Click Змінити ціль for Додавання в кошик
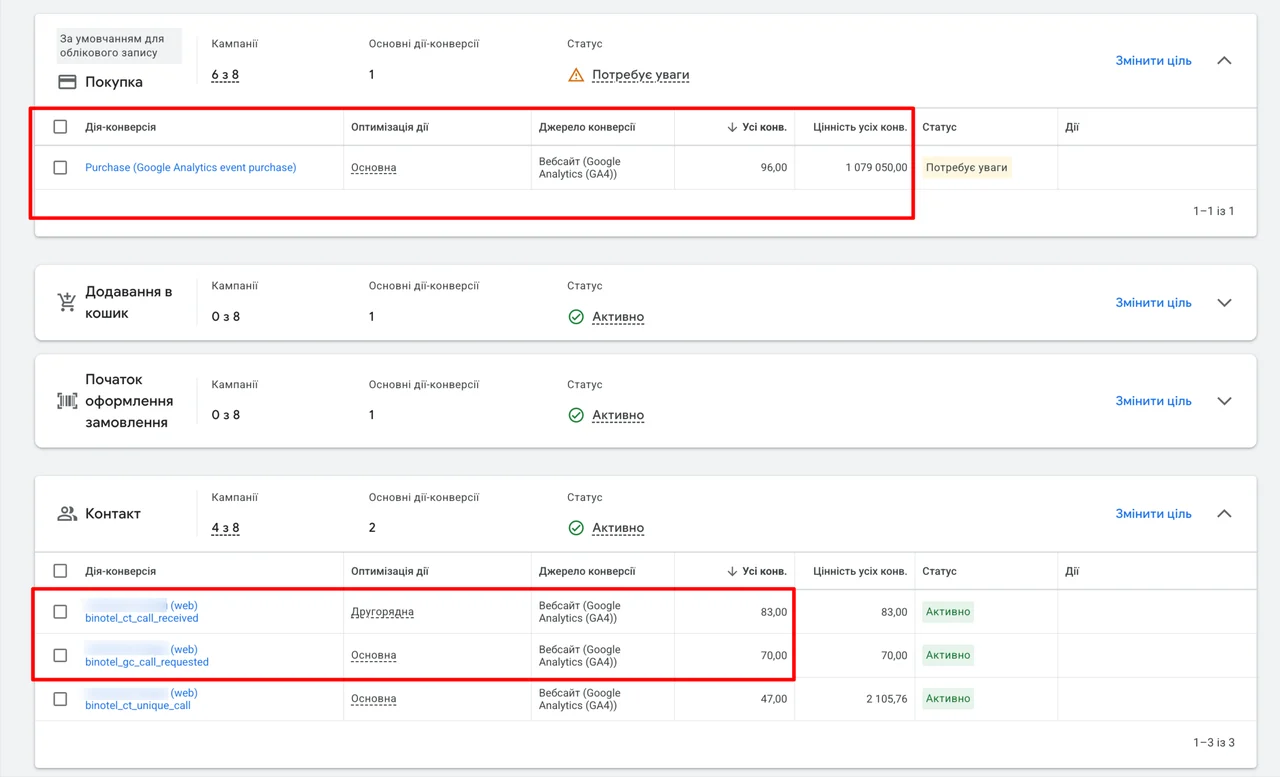This screenshot has height=777, width=1280. coord(1153,303)
